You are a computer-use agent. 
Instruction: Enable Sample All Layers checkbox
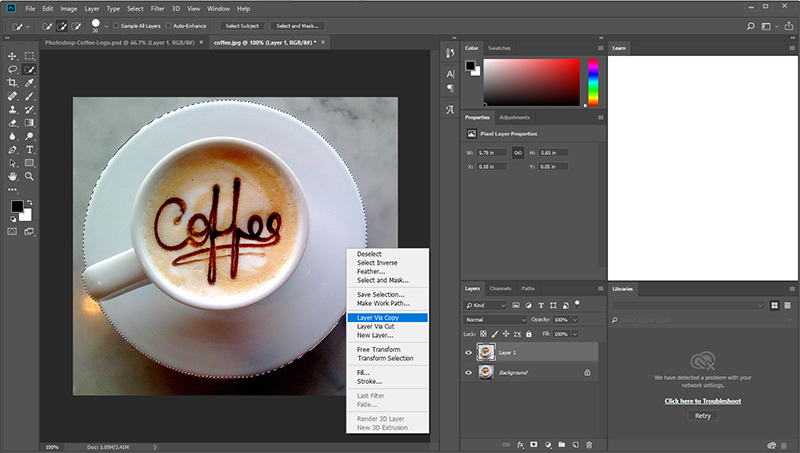(117, 25)
